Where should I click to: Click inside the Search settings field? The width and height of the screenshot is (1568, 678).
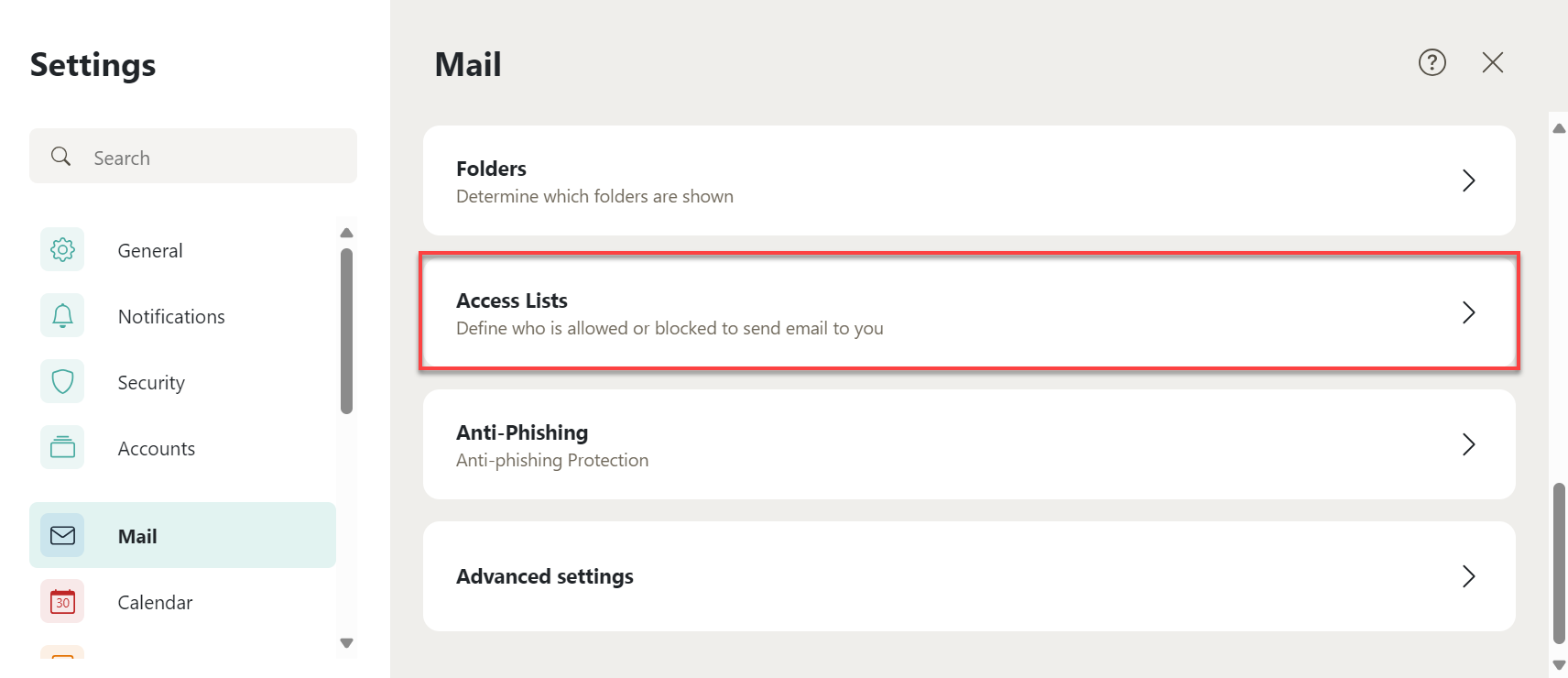coord(192,156)
